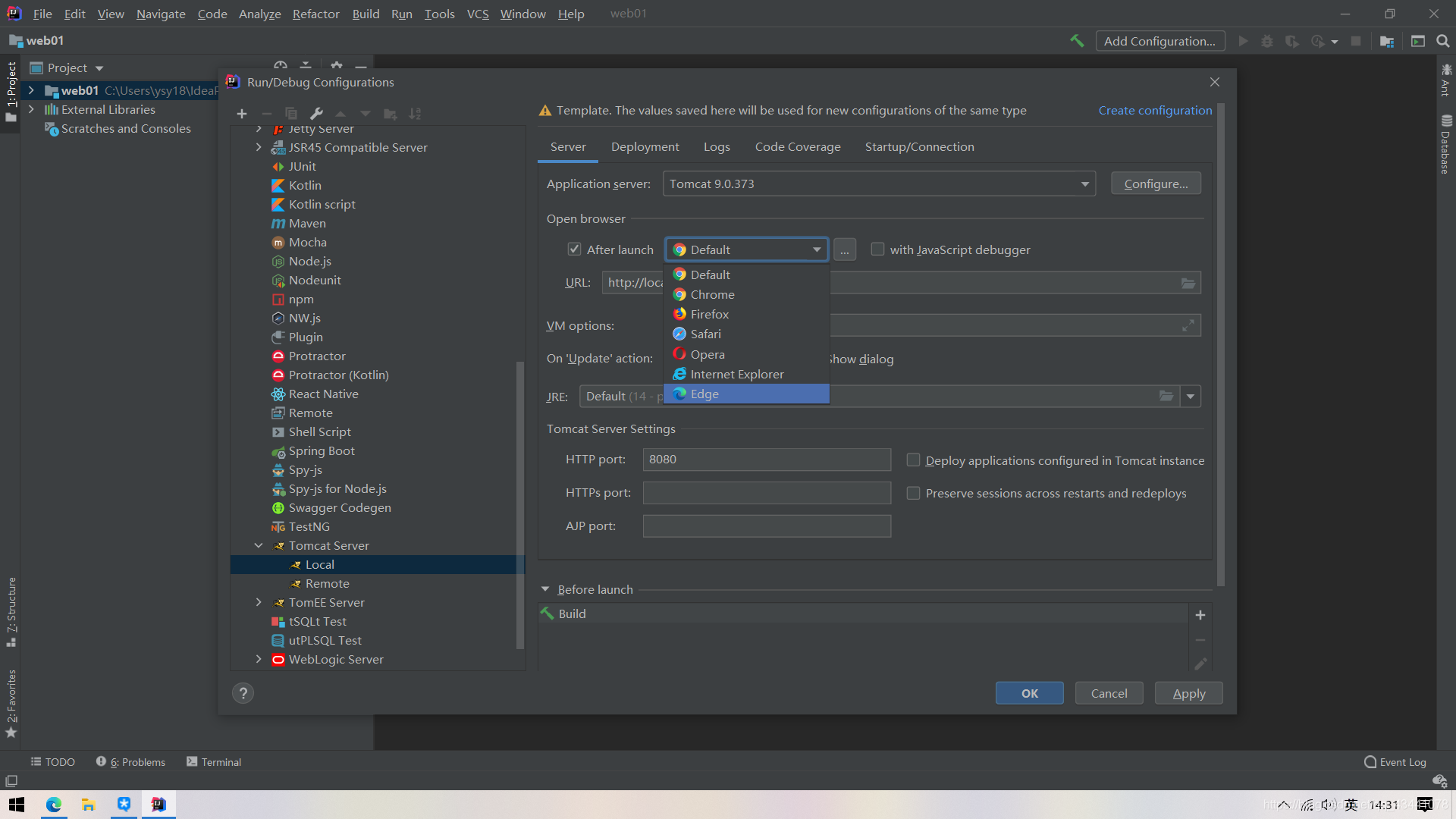Click the Analyze menu item
The image size is (1456, 819).
tap(258, 13)
